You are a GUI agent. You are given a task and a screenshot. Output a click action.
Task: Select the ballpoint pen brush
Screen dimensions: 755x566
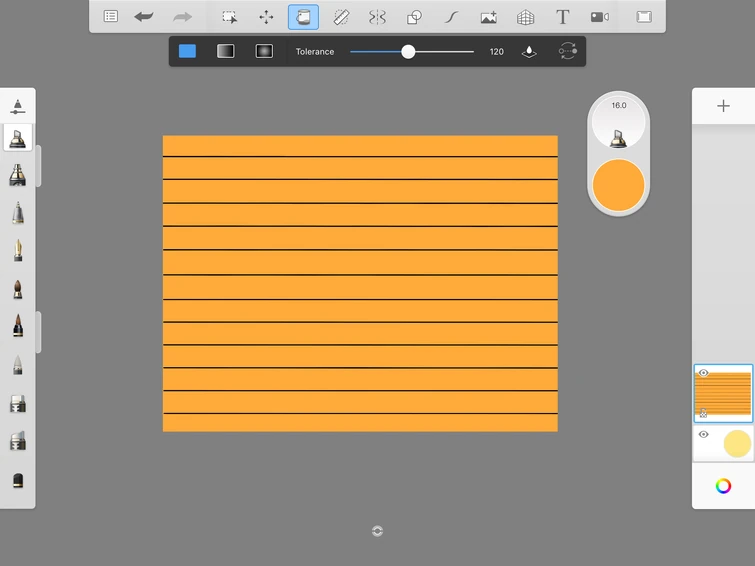[18, 213]
